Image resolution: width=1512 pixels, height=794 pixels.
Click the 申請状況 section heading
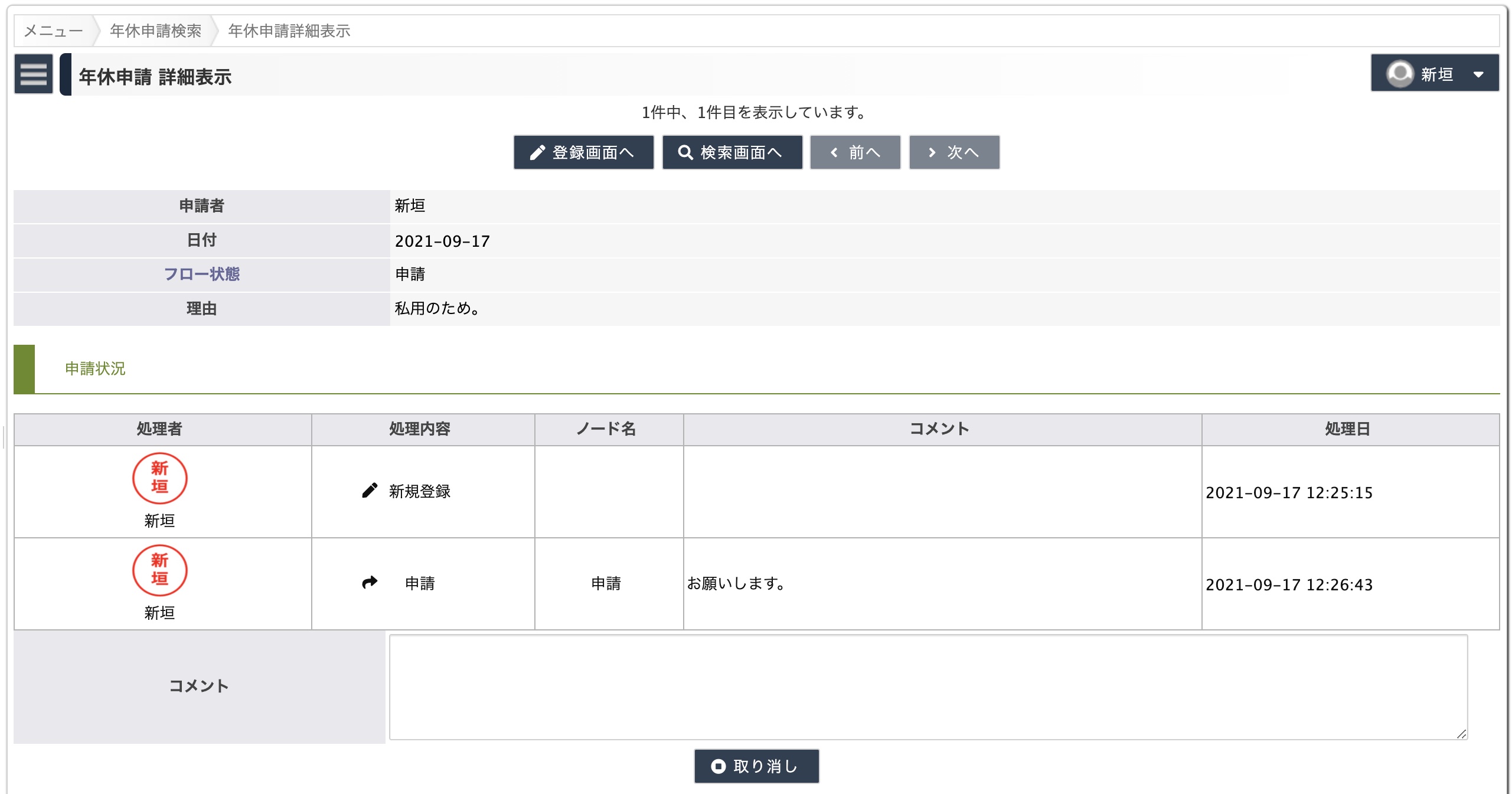pos(95,368)
